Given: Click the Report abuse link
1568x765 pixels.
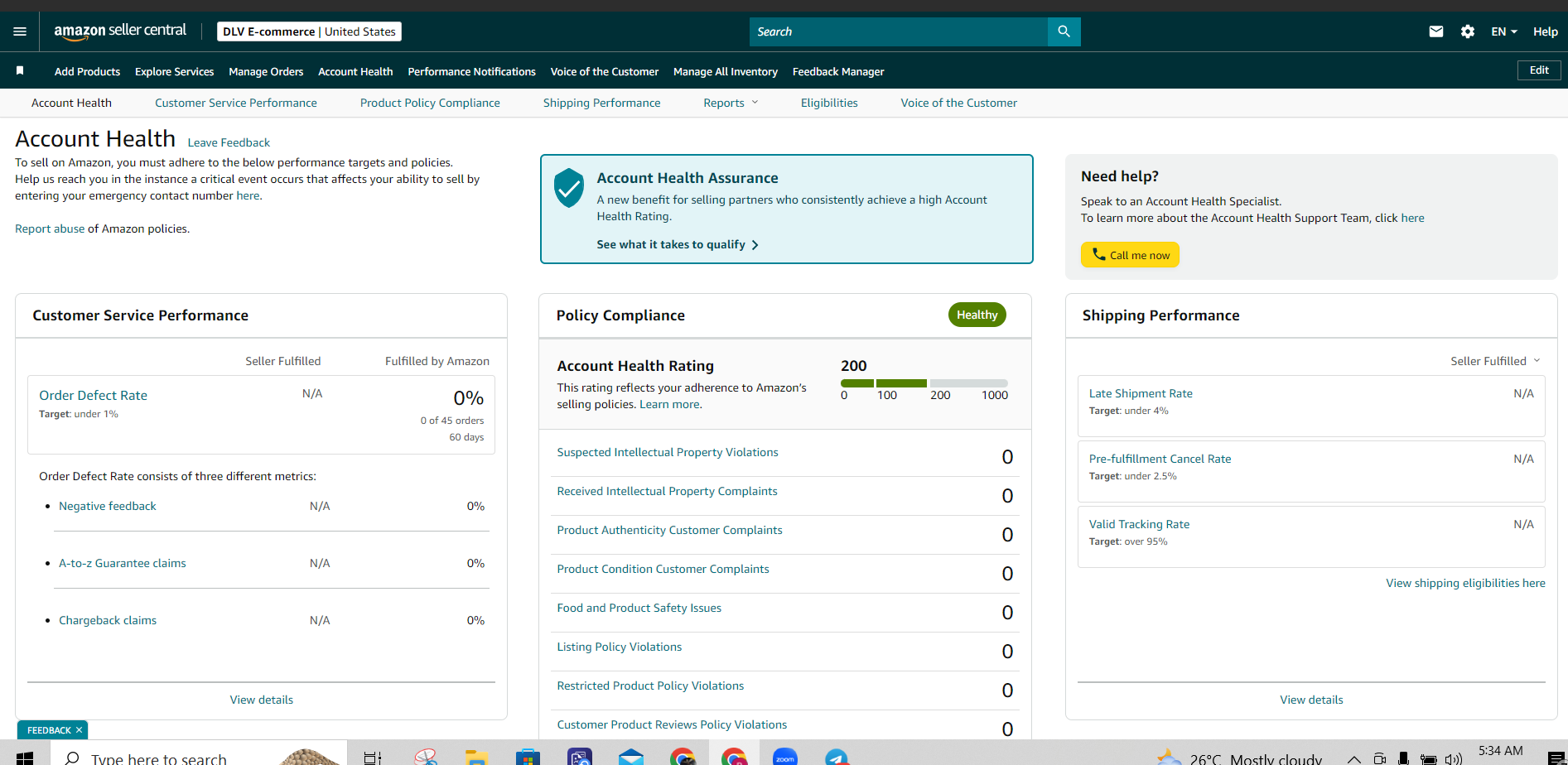Looking at the screenshot, I should 50,229.
